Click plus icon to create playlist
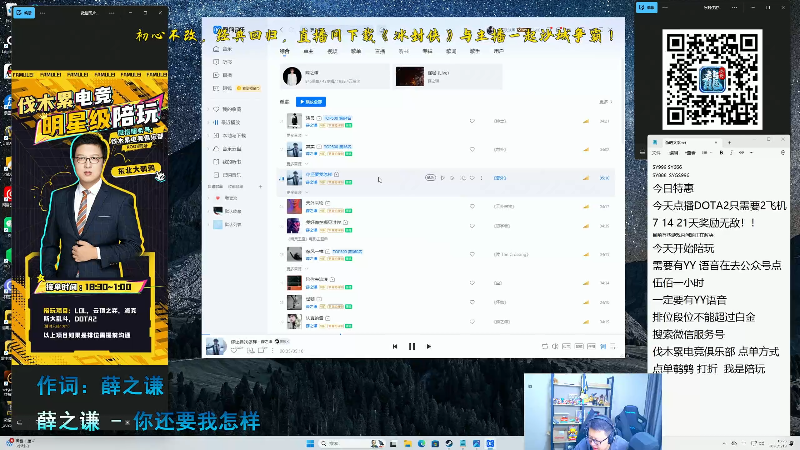Screen dimensions: 800x450 pos(260,187)
